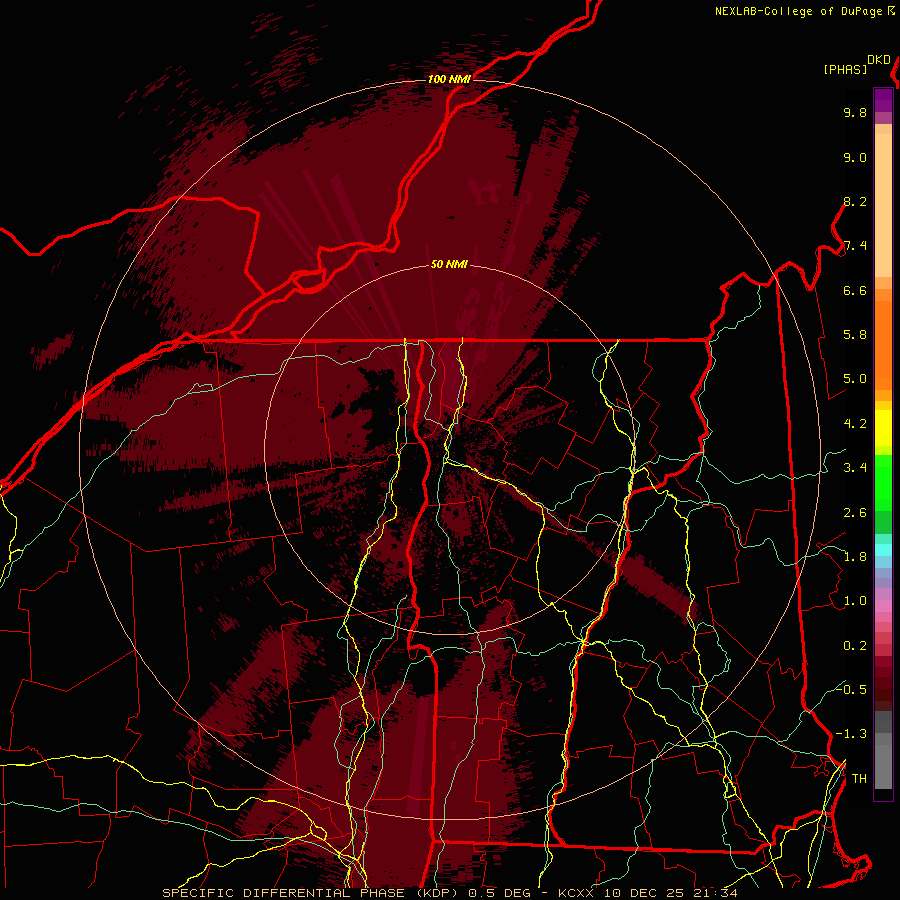Click the 3.4 scale value
This screenshot has width=900, height=900.
(855, 468)
